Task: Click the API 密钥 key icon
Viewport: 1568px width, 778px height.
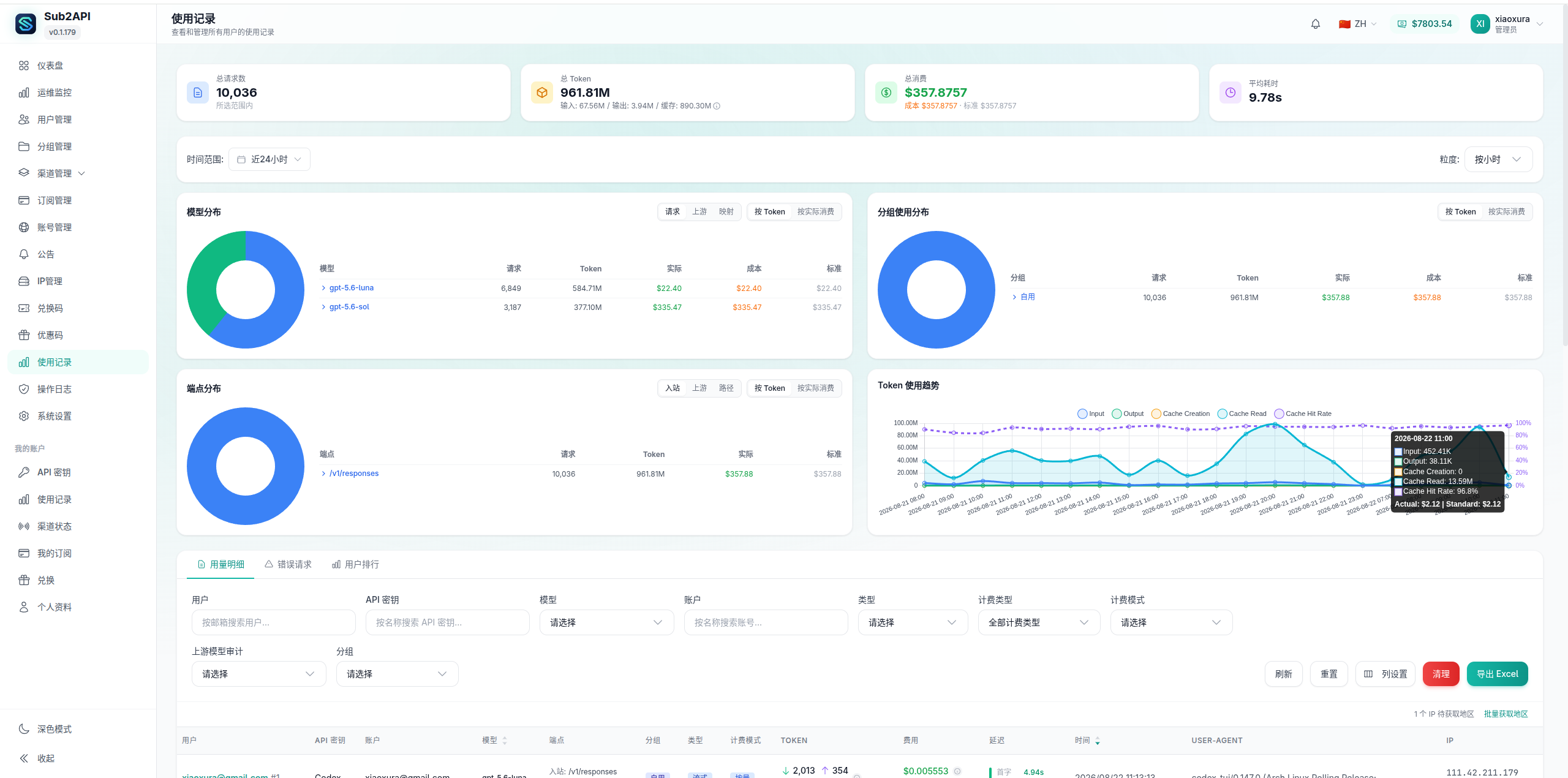Action: point(24,472)
